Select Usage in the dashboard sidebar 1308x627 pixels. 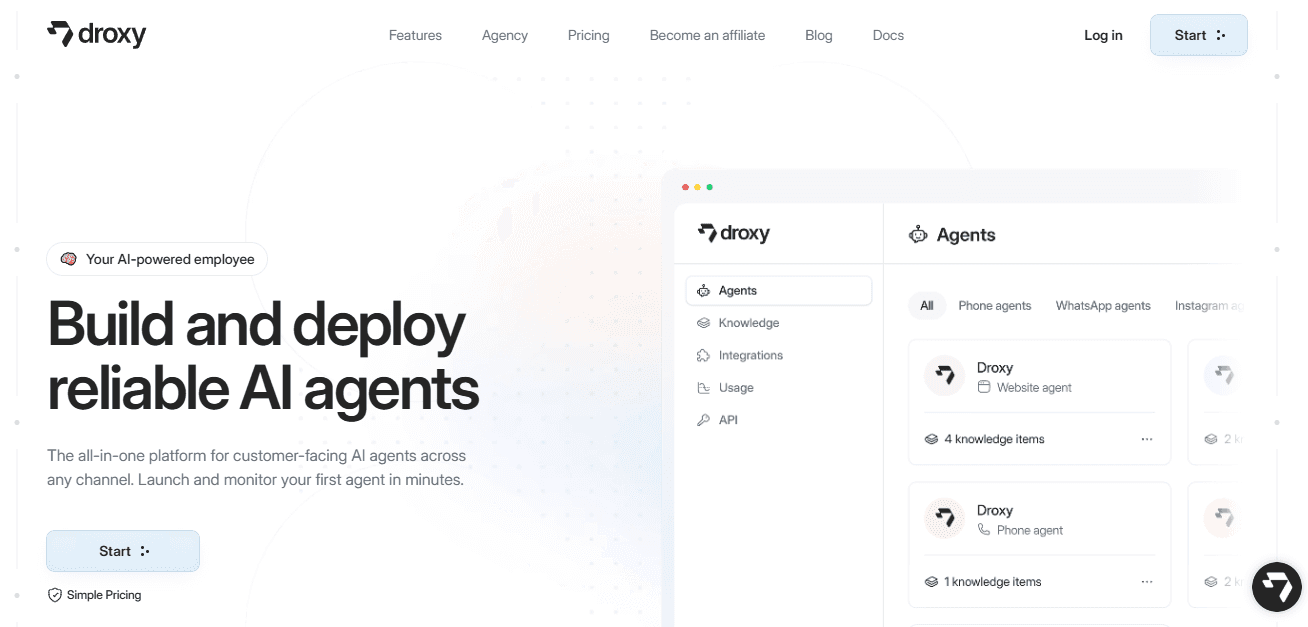[736, 388]
